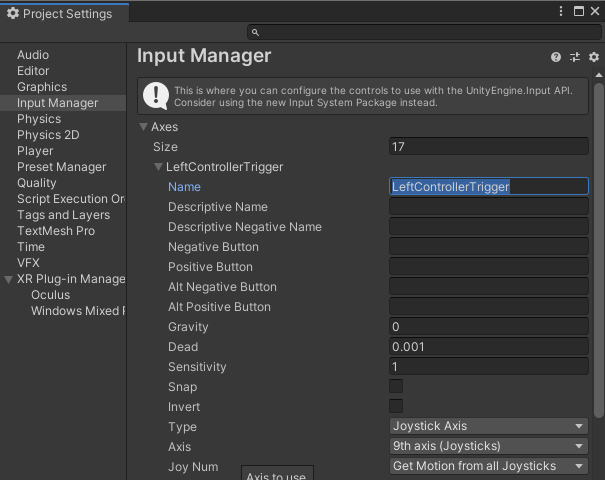The image size is (605, 480).
Task: Click the Negative Button field
Action: click(488, 247)
